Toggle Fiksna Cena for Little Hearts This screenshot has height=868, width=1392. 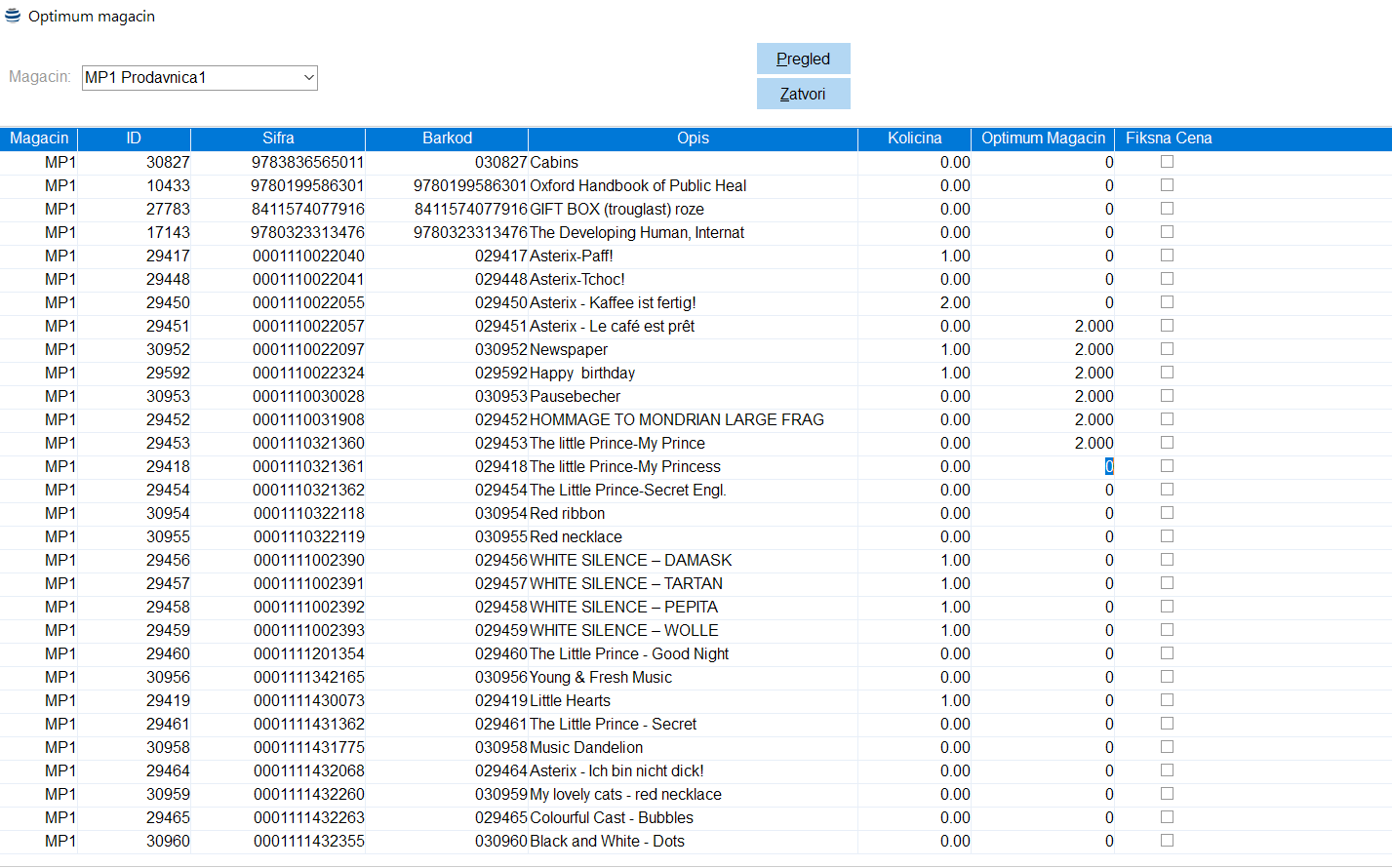(1167, 700)
